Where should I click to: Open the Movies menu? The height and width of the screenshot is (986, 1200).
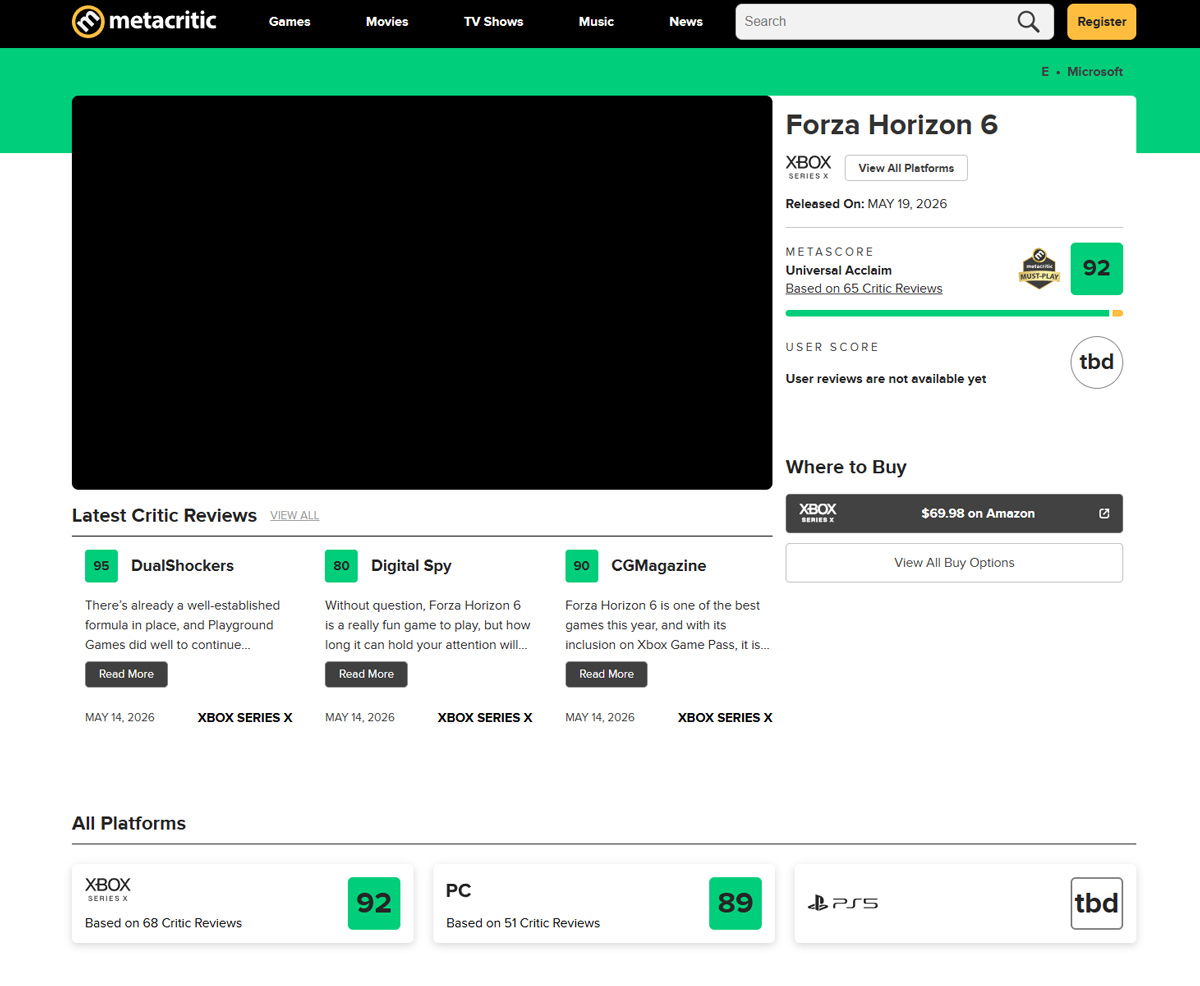[x=387, y=22]
